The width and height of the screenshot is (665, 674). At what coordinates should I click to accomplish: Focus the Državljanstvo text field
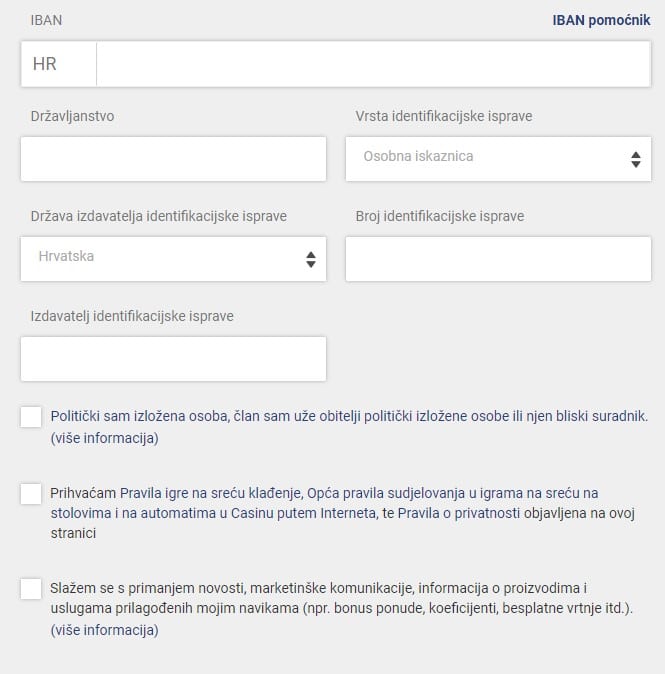[173, 159]
